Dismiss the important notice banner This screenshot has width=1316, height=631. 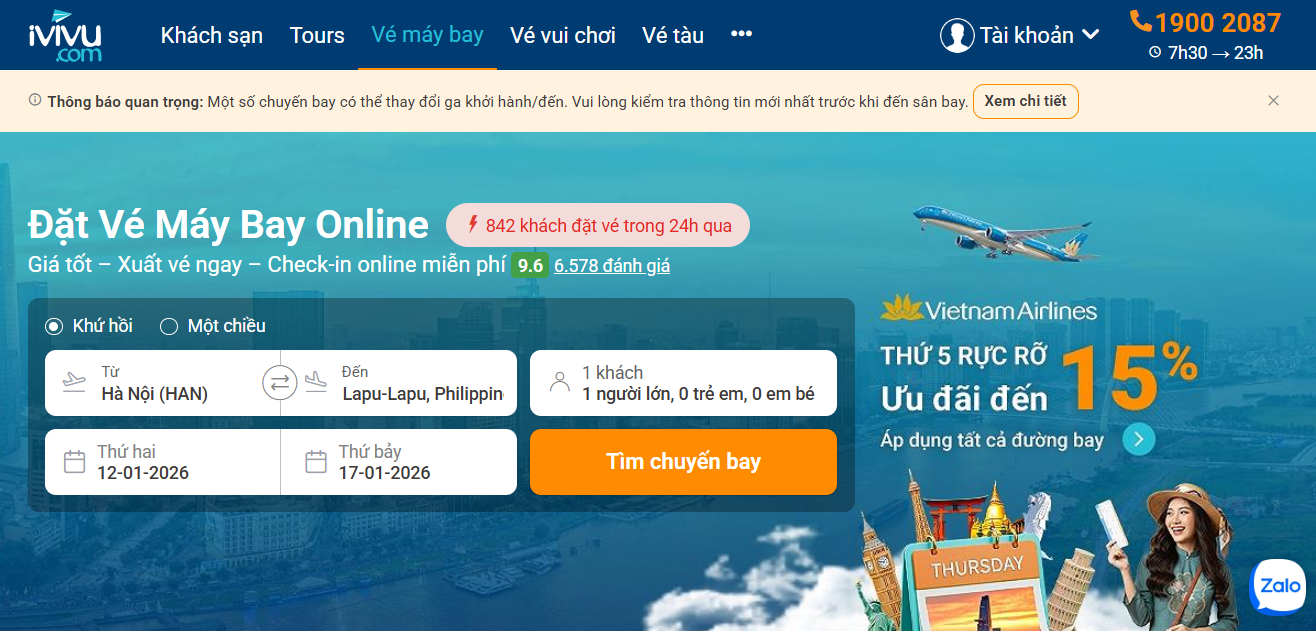pos(1273,101)
